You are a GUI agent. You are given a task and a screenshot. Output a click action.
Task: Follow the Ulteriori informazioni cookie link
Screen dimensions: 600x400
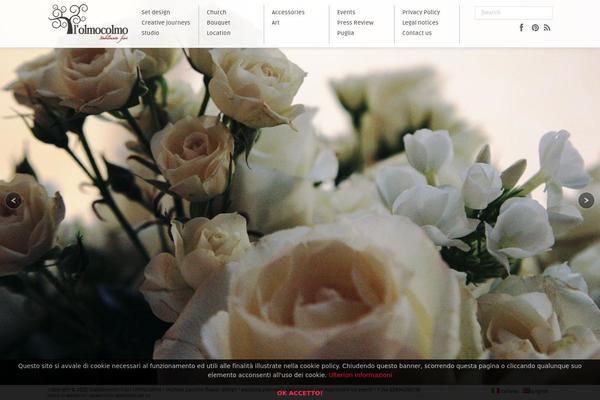click(x=360, y=375)
